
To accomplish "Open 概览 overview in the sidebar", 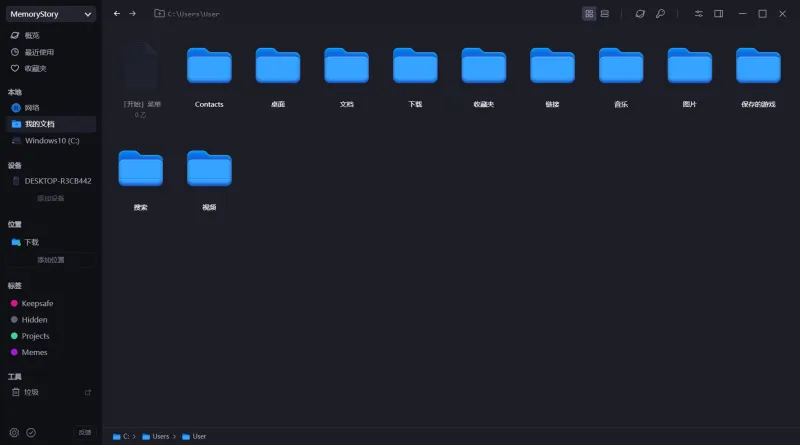I will 51,35.
